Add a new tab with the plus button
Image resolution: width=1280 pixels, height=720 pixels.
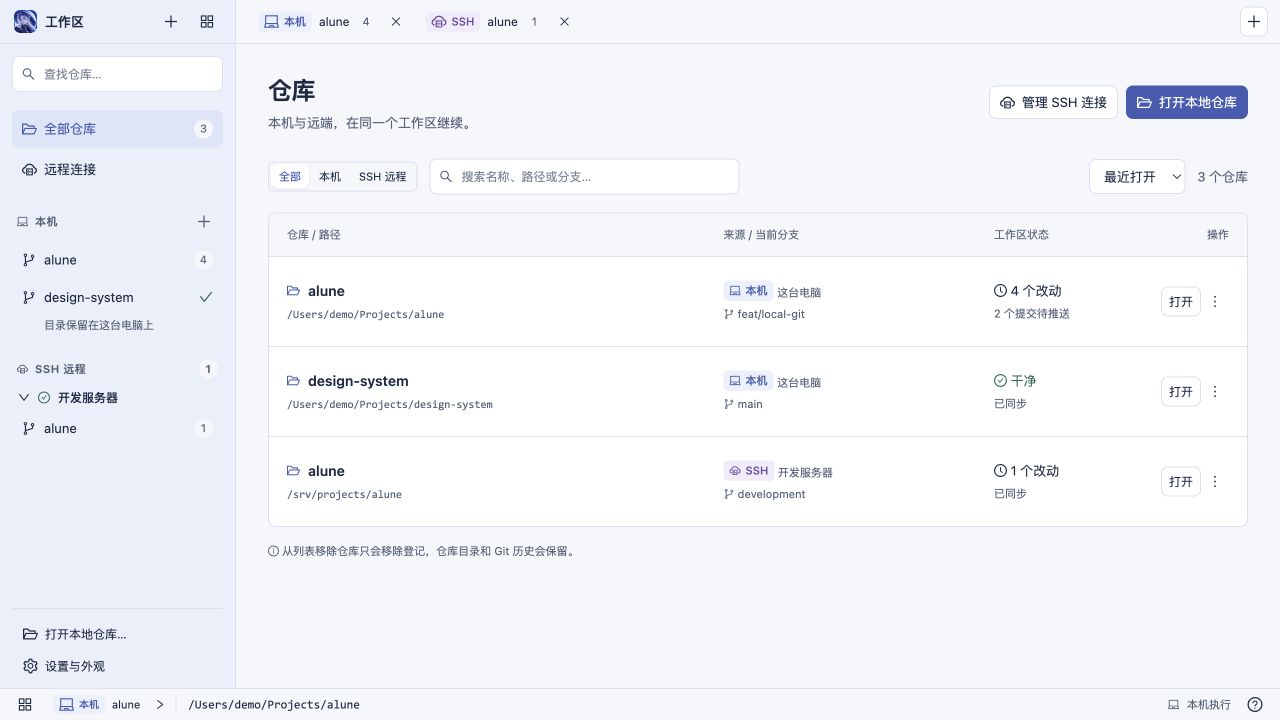tap(1254, 21)
